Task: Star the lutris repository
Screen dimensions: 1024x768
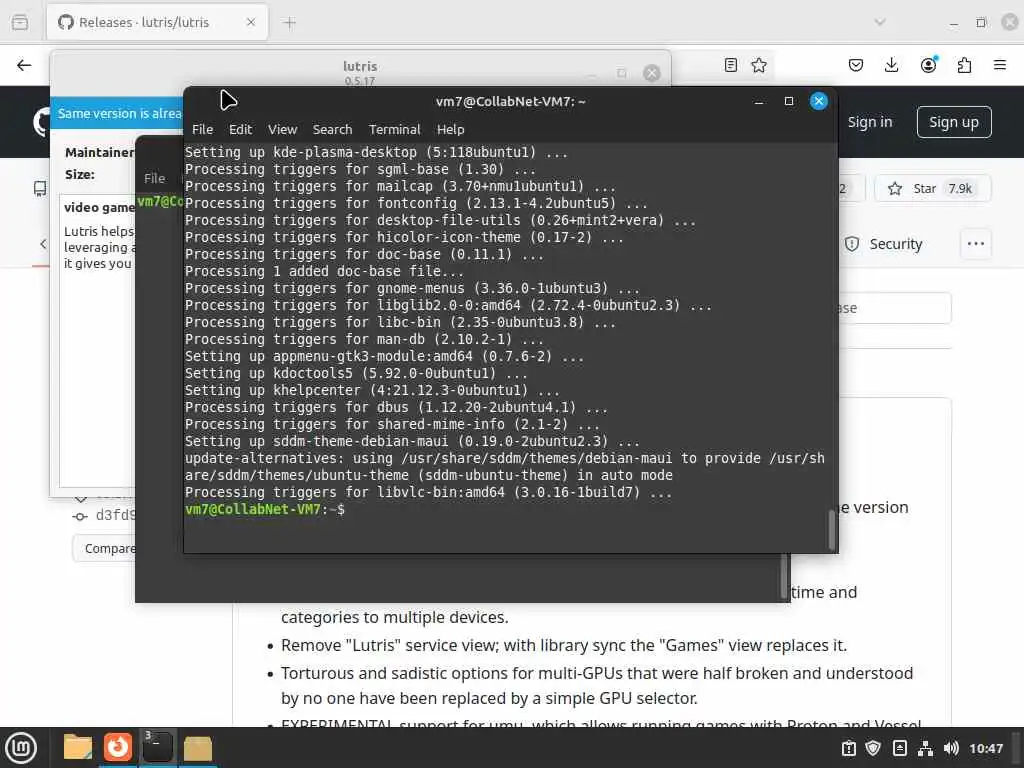Action: click(932, 189)
